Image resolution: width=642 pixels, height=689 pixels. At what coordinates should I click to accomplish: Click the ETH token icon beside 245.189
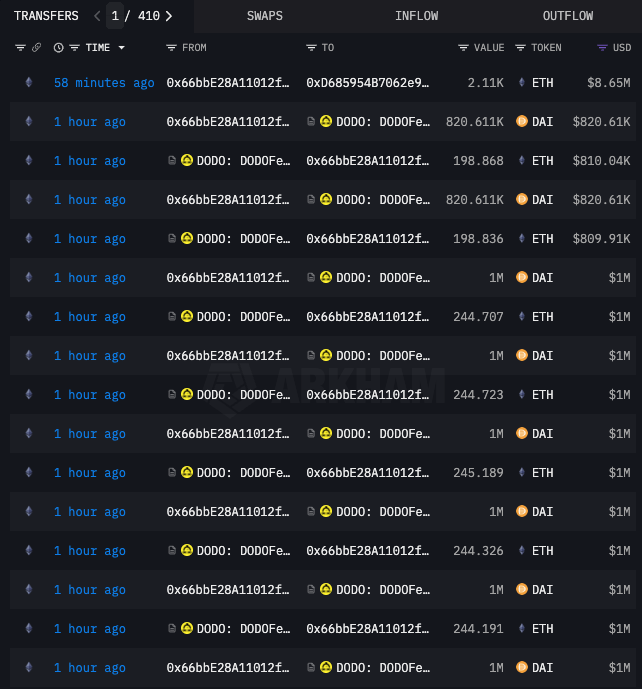(521, 473)
